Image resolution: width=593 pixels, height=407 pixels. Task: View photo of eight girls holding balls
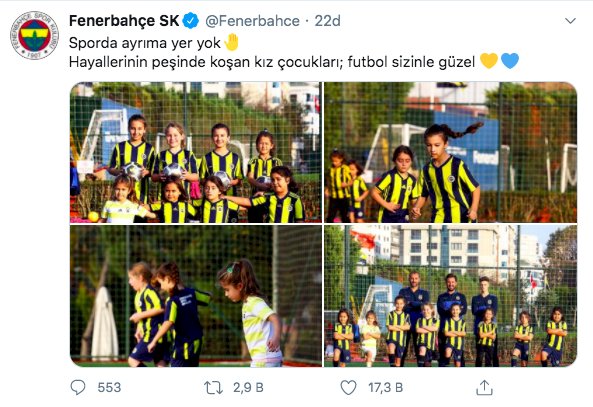coord(196,152)
